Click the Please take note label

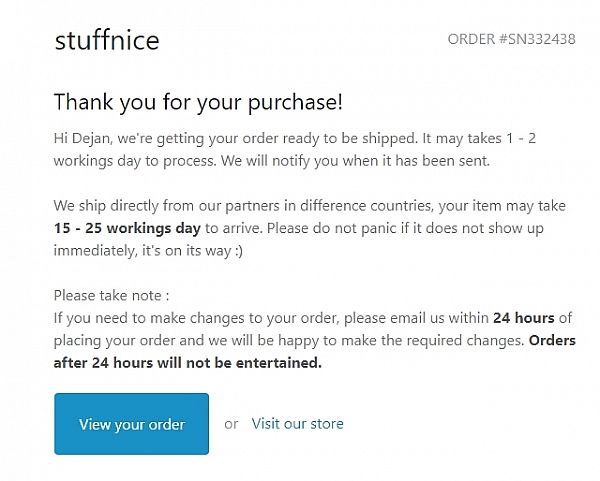[x=111, y=296]
